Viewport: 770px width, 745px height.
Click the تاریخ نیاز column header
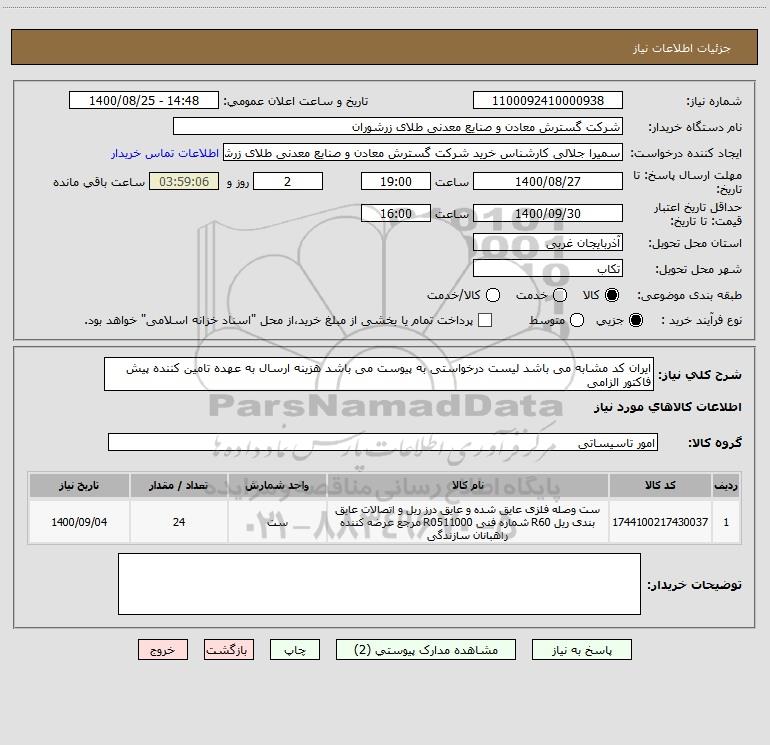coord(79,485)
